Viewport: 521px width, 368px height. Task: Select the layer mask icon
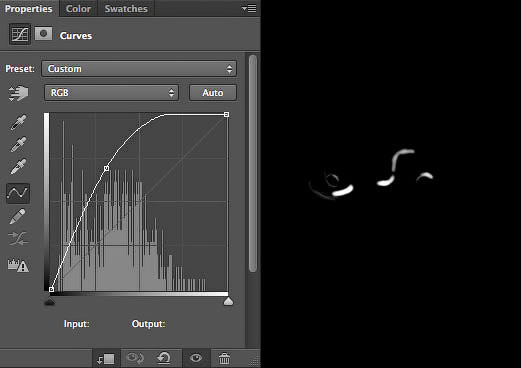[43, 34]
